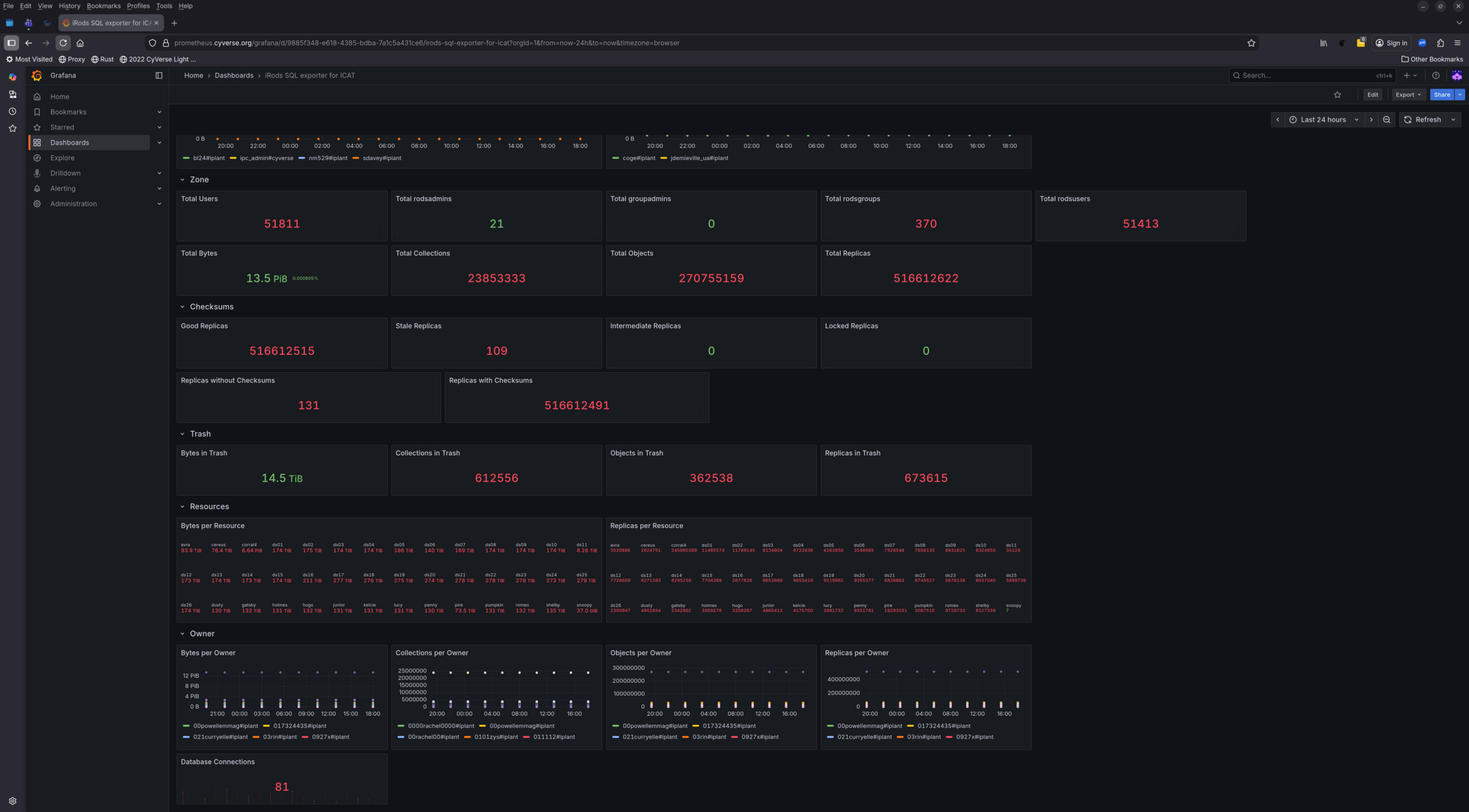Click the Grafana logo icon
Viewport: 1469px width, 812px height.
37,75
